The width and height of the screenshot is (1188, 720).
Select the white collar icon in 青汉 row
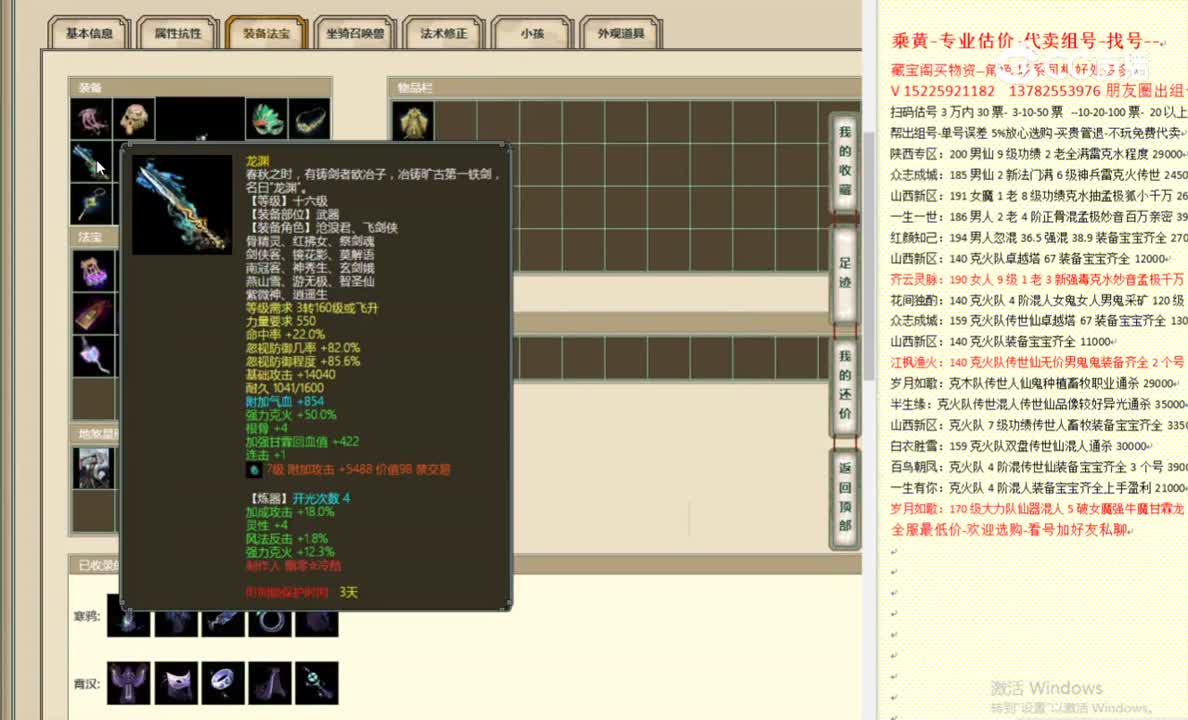(x=176, y=683)
